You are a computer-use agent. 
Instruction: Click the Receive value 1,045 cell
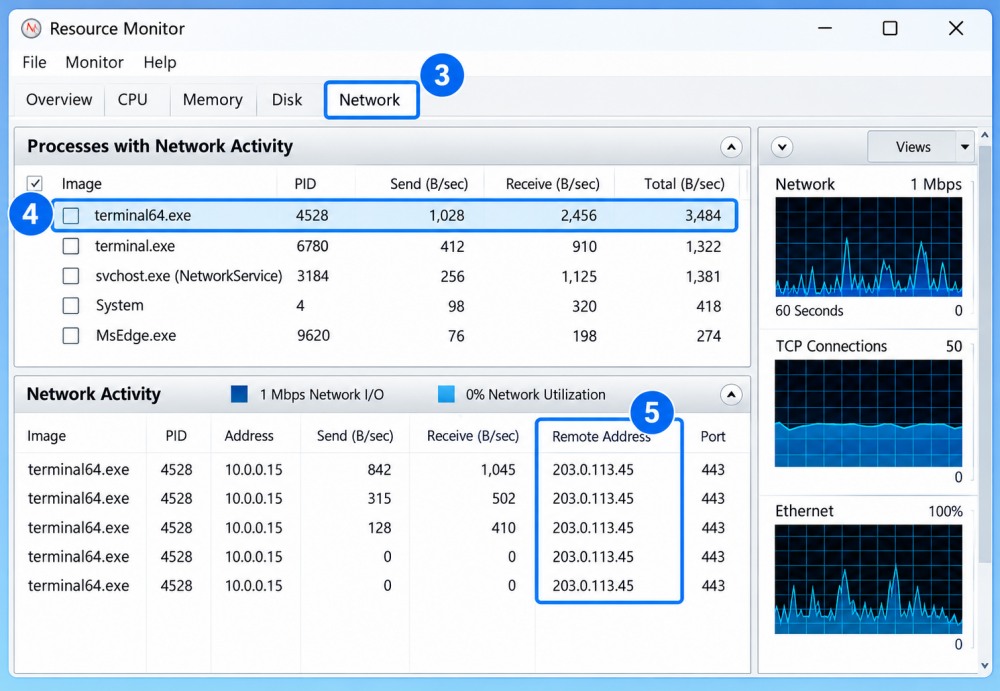[x=498, y=470]
